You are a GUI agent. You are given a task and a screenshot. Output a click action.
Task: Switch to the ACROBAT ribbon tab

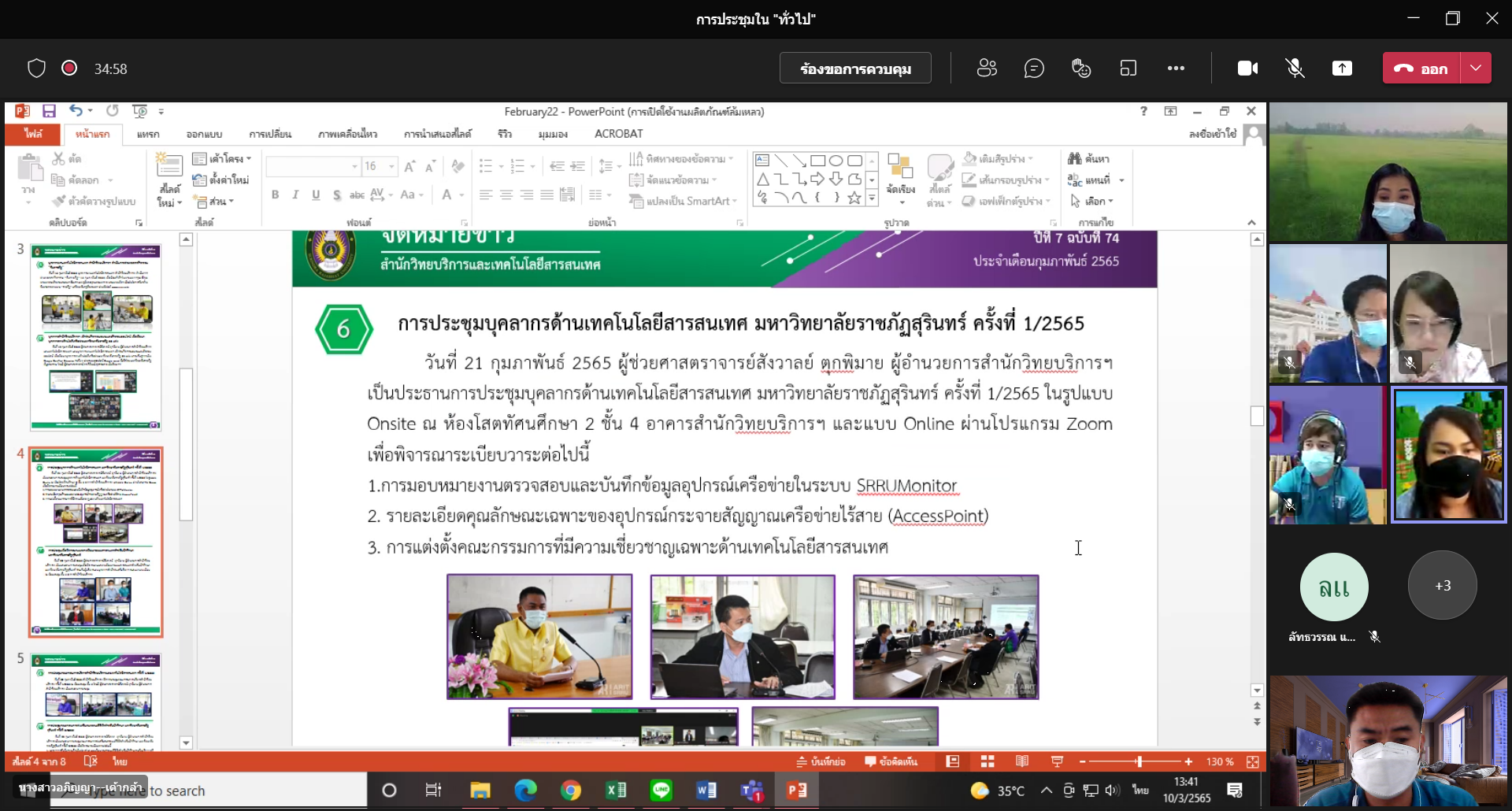(618, 134)
